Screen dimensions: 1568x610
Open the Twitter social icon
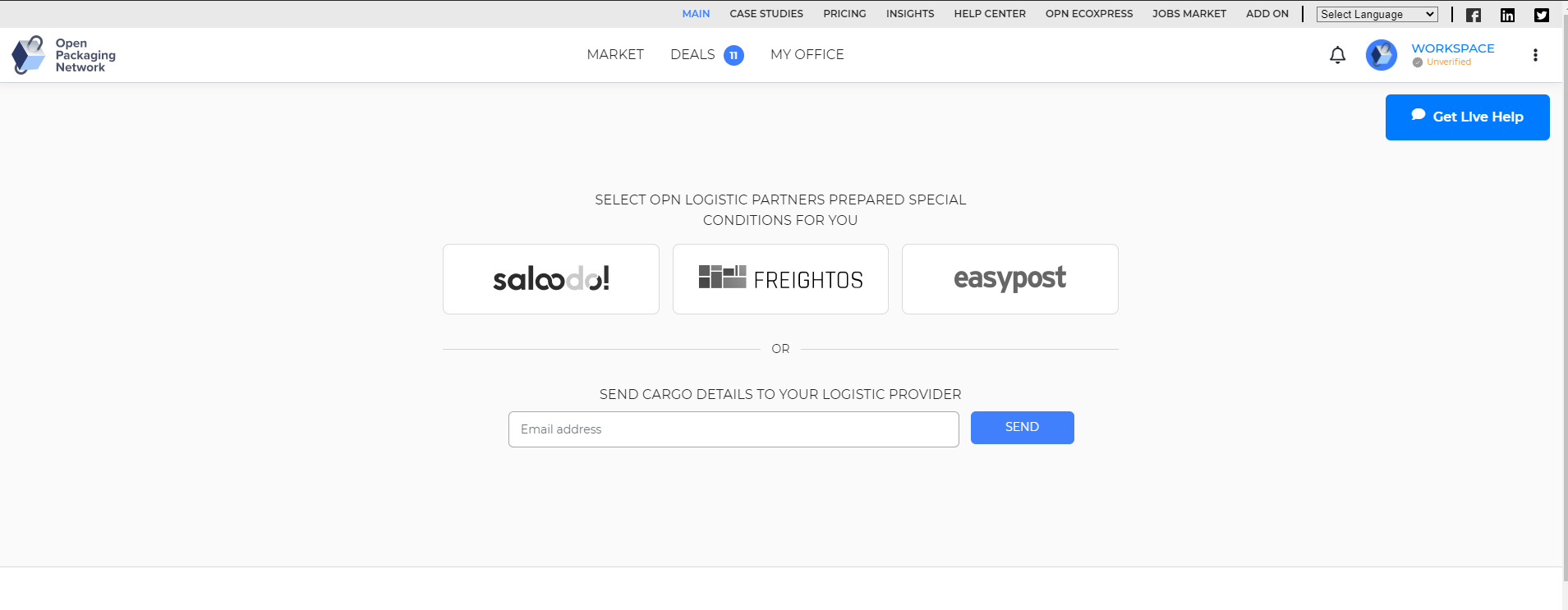[x=1542, y=15]
